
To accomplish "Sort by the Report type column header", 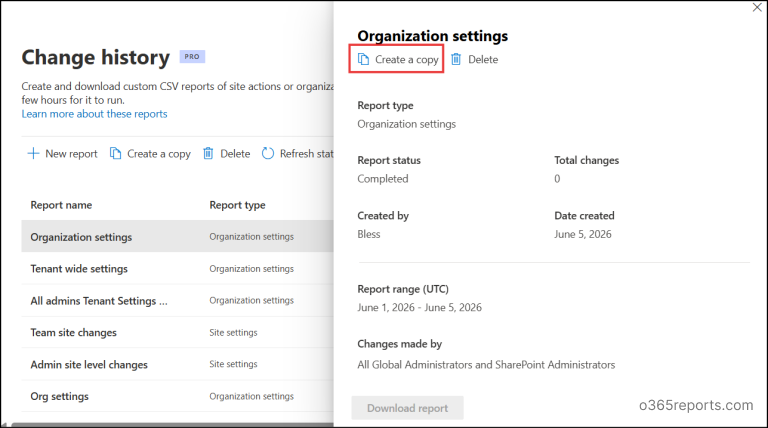I will (x=238, y=205).
